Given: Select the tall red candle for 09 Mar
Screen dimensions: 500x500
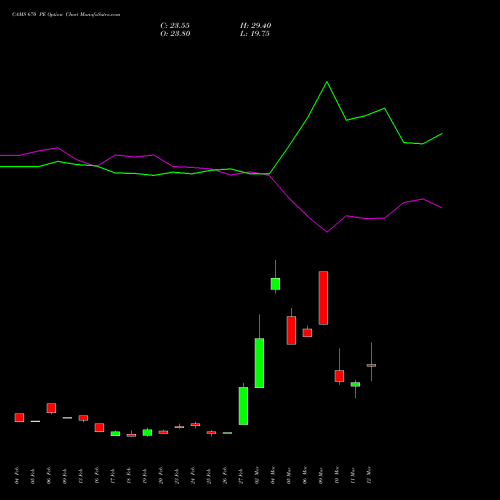Looking at the screenshot, I should [323, 298].
